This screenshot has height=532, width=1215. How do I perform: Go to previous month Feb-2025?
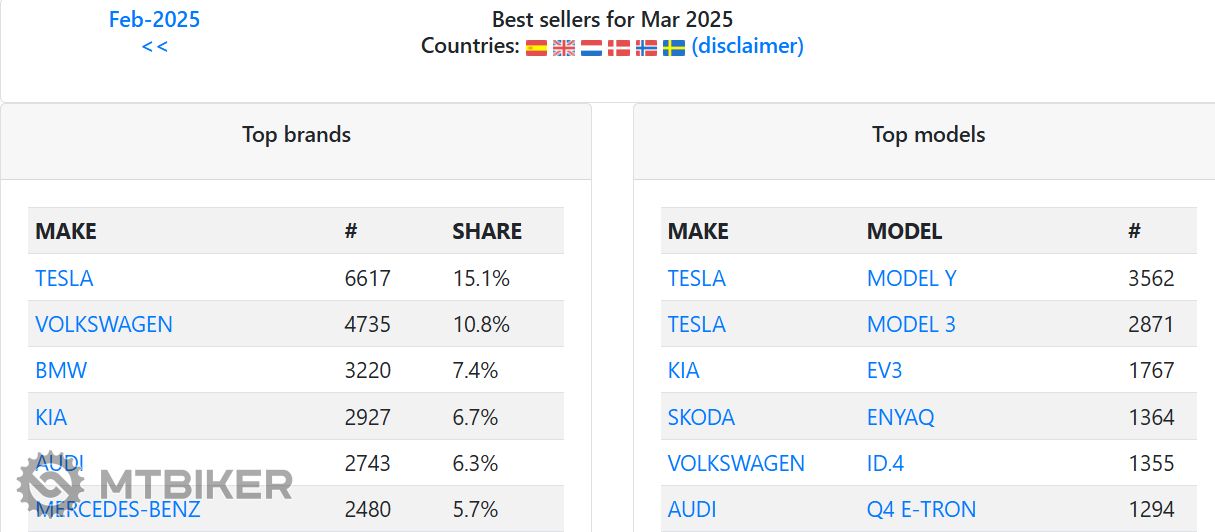click(x=154, y=19)
